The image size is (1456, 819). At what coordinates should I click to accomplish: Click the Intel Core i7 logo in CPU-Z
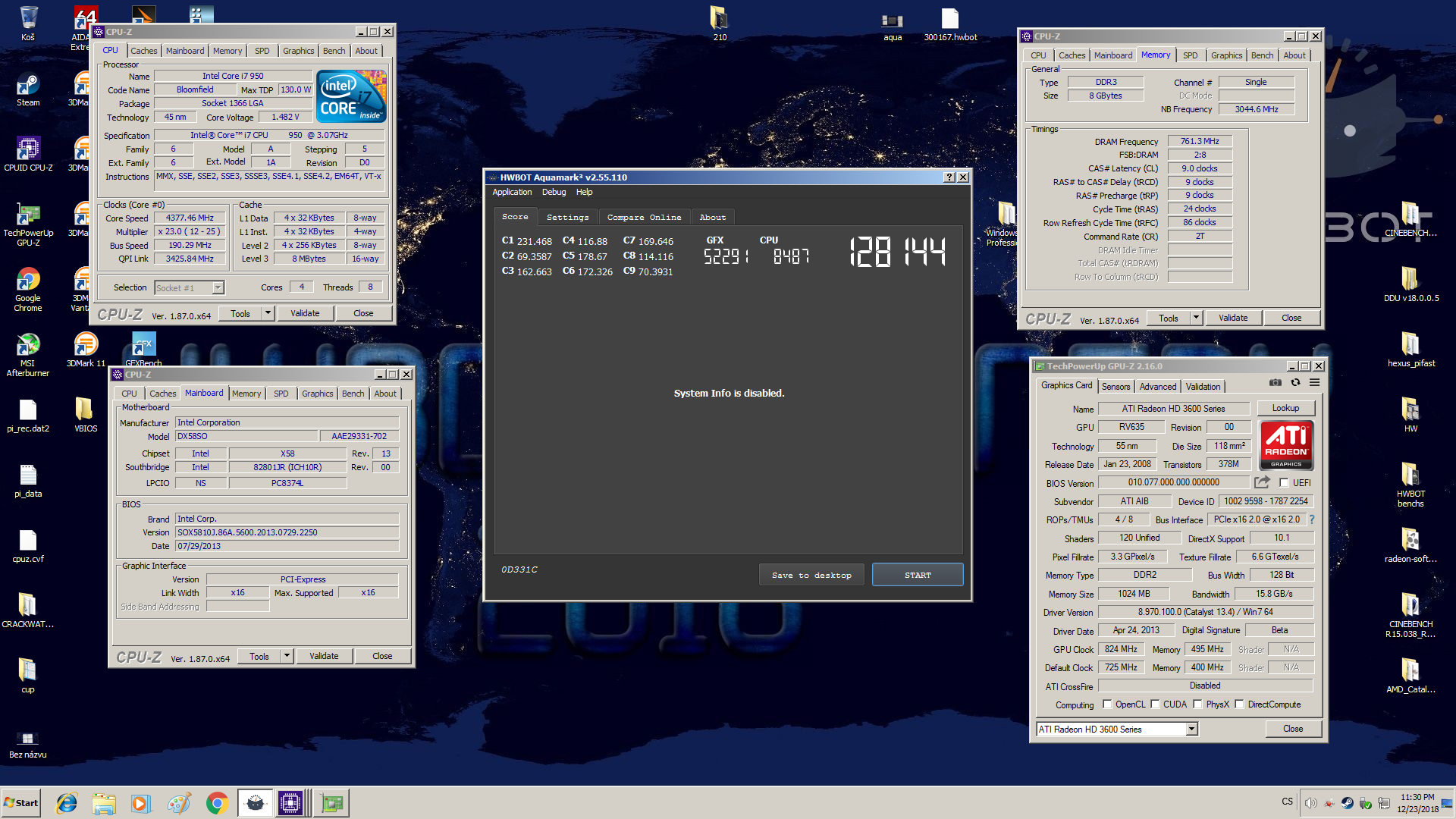(352, 96)
